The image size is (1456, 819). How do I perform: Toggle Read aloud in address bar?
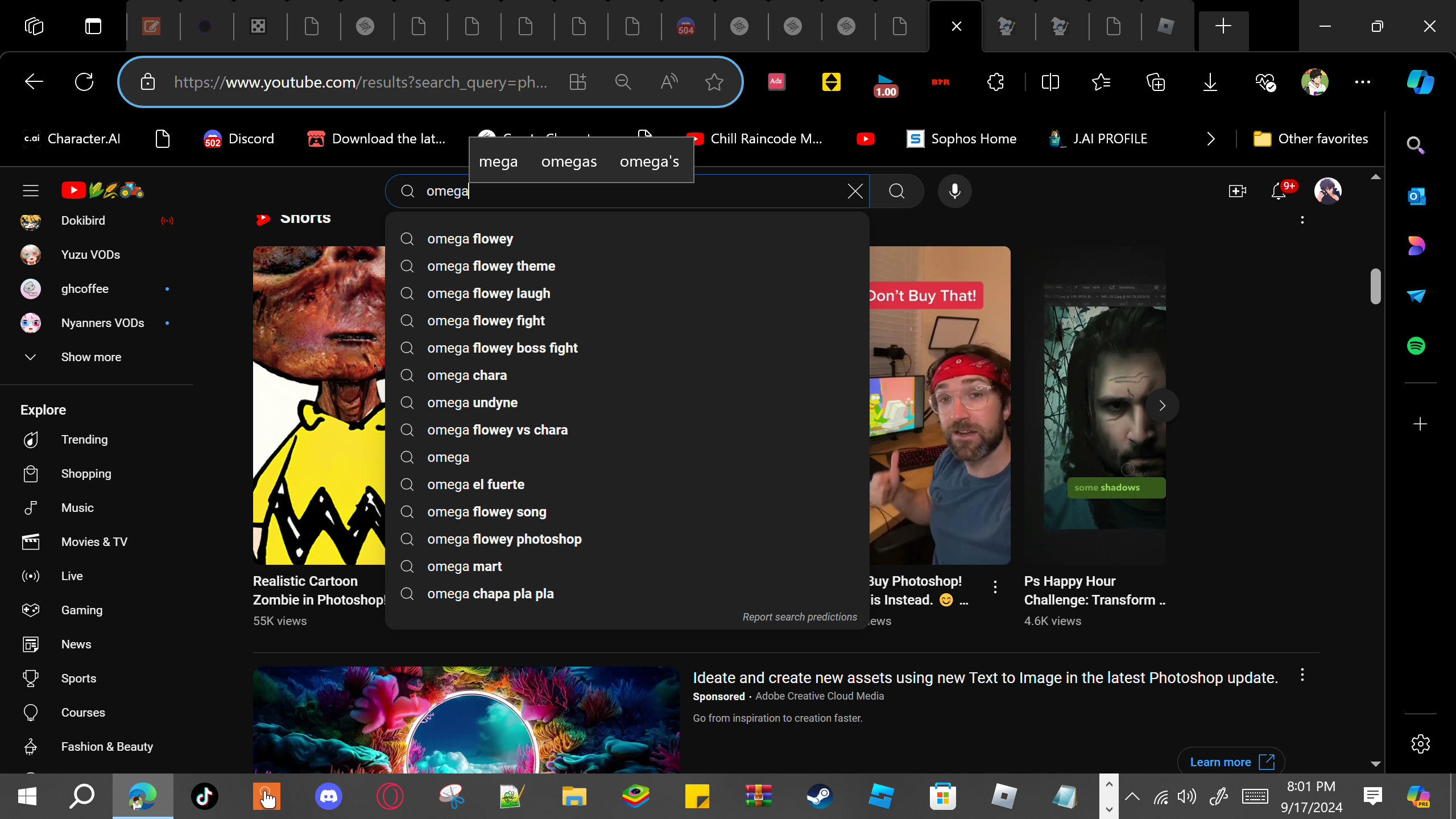[669, 82]
